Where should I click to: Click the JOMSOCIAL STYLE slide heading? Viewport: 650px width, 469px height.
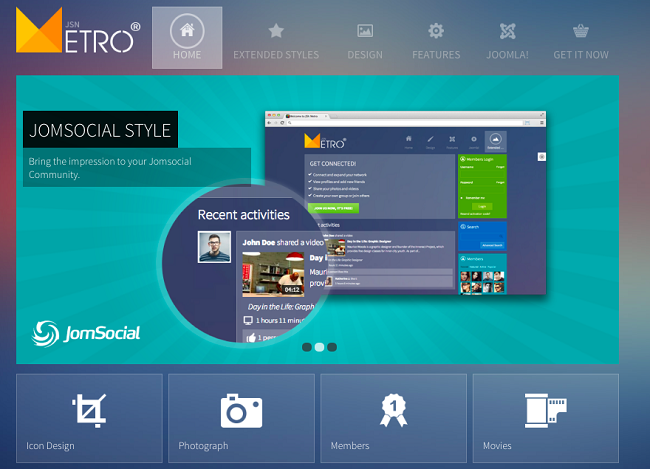pos(100,130)
